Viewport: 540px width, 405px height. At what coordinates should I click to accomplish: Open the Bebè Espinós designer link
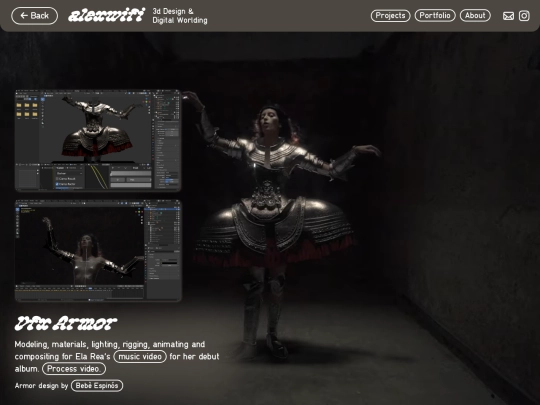(97, 386)
